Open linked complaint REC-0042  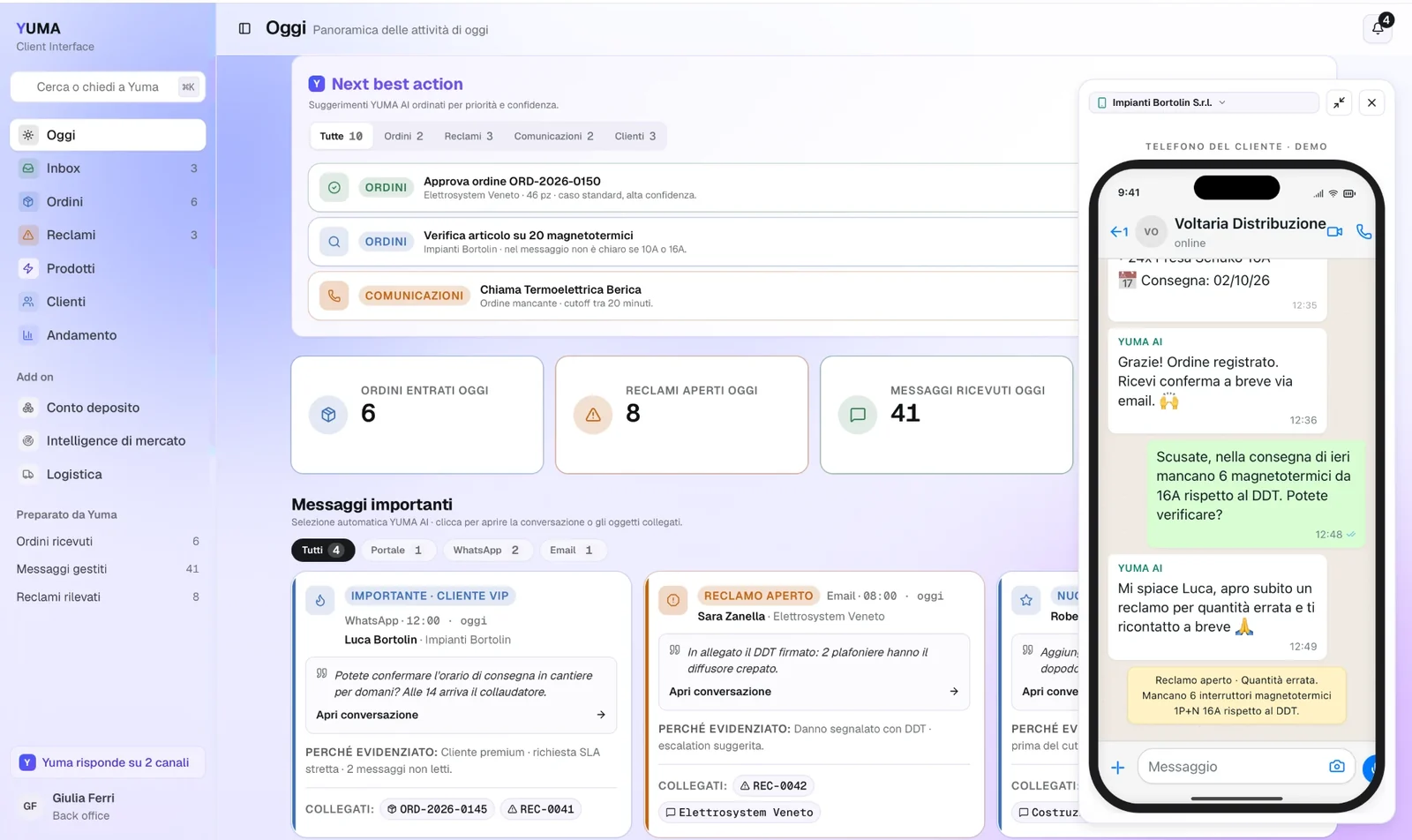[773, 785]
